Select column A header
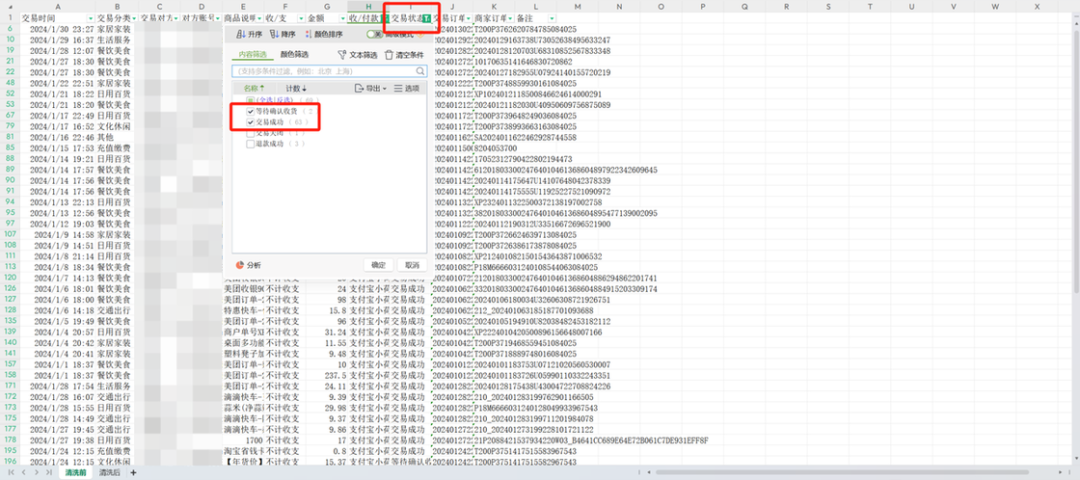Viewport: 1080px width, 480px height. [59, 6]
